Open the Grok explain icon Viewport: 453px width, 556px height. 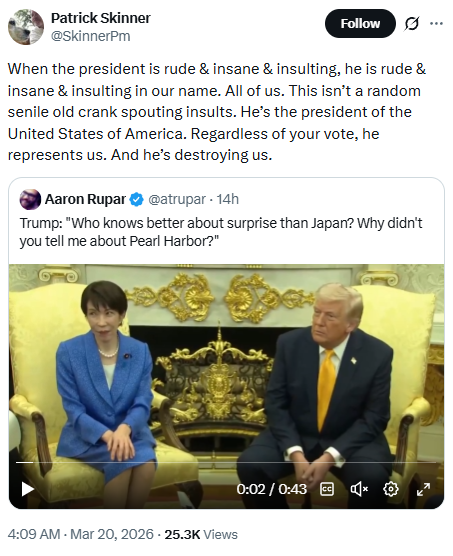pos(412,24)
